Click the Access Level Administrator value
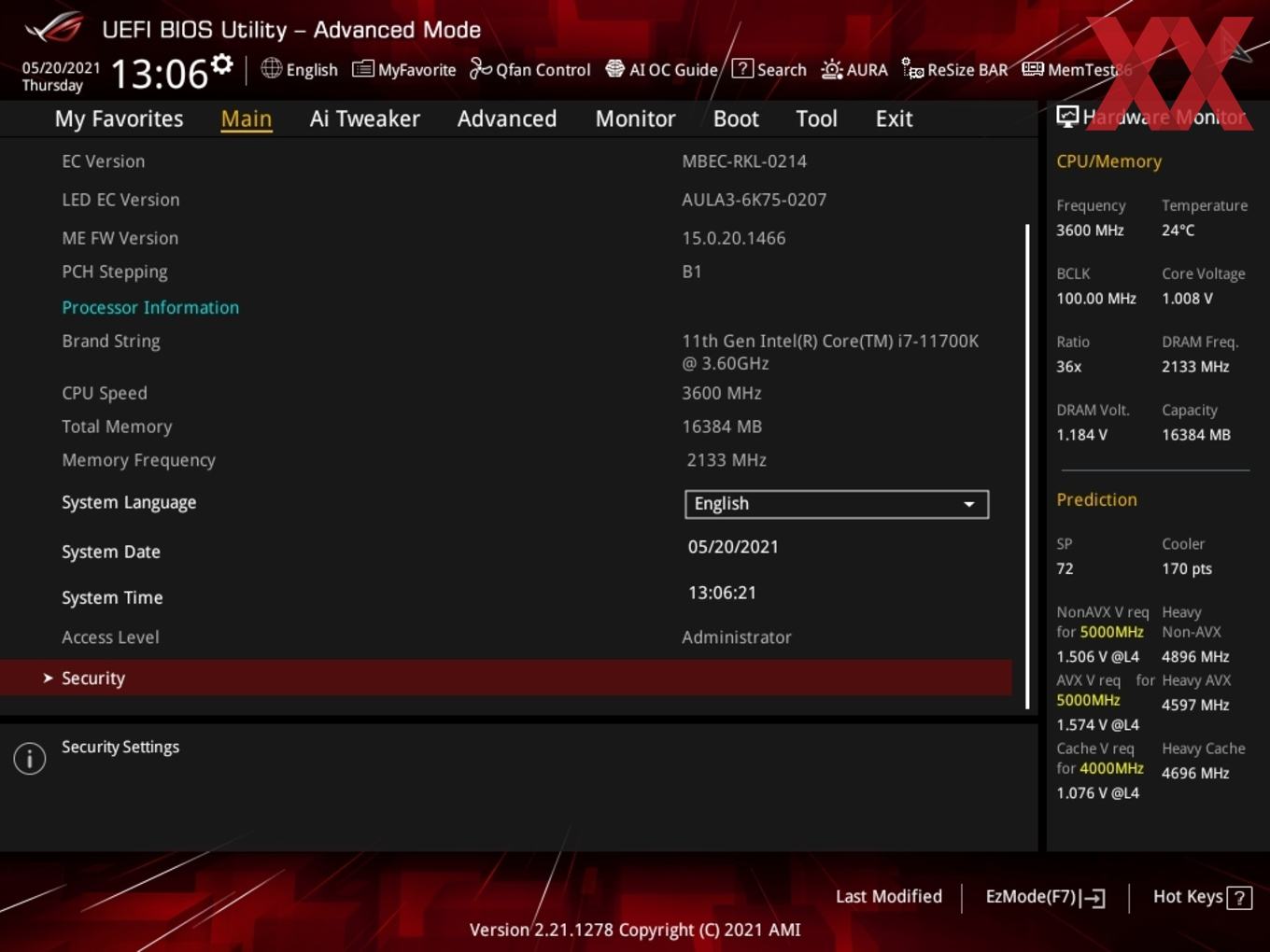 pos(737,637)
